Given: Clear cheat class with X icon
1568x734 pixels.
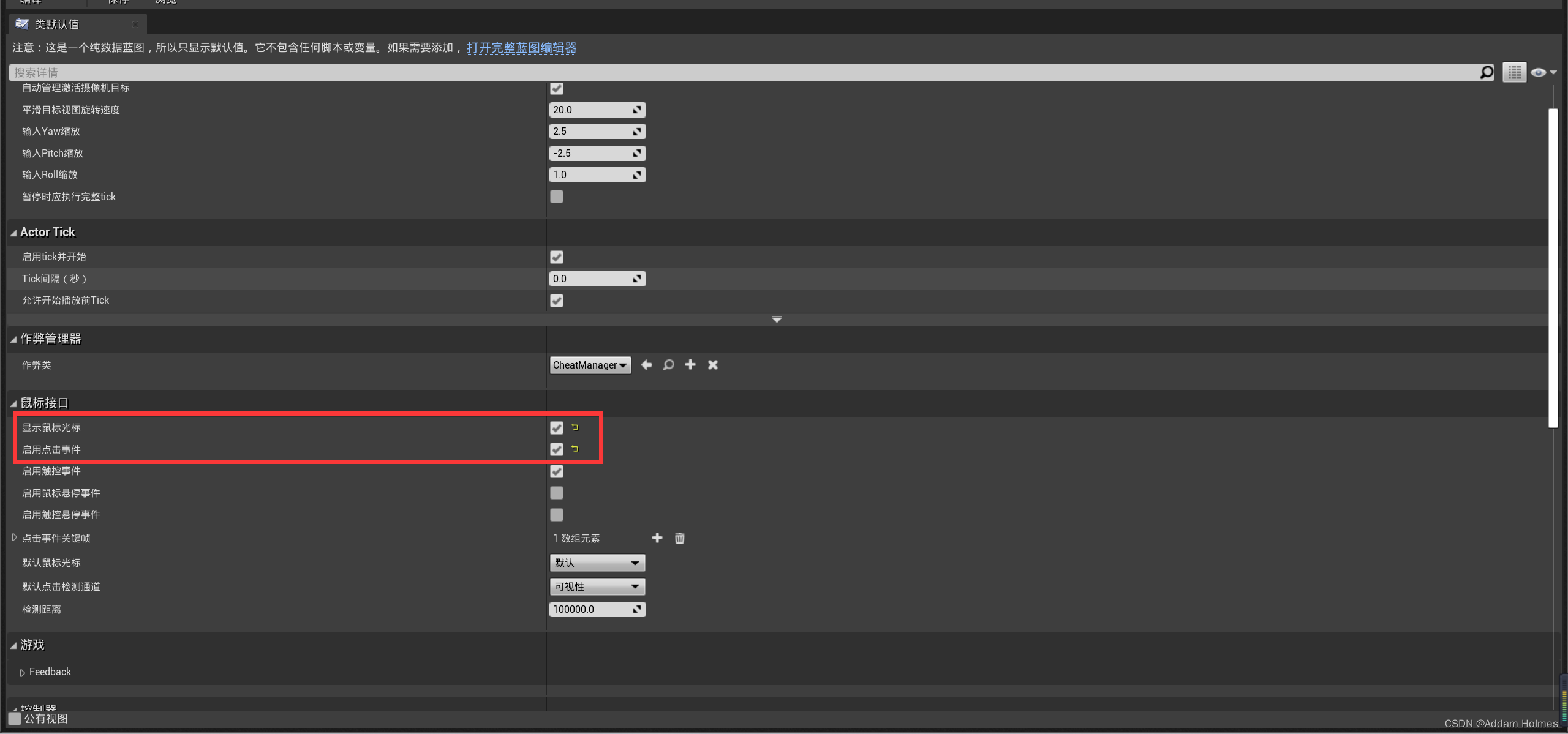Looking at the screenshot, I should coord(713,365).
